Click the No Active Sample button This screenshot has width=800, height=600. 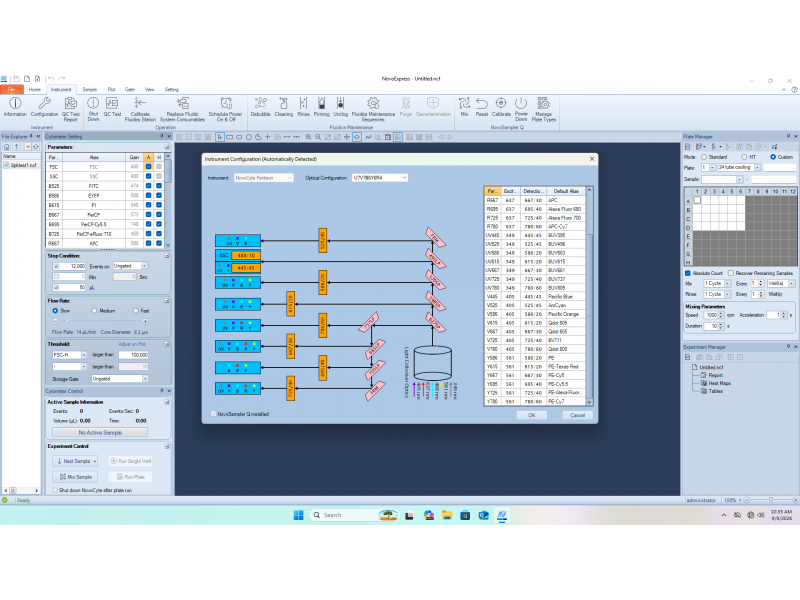(x=100, y=432)
